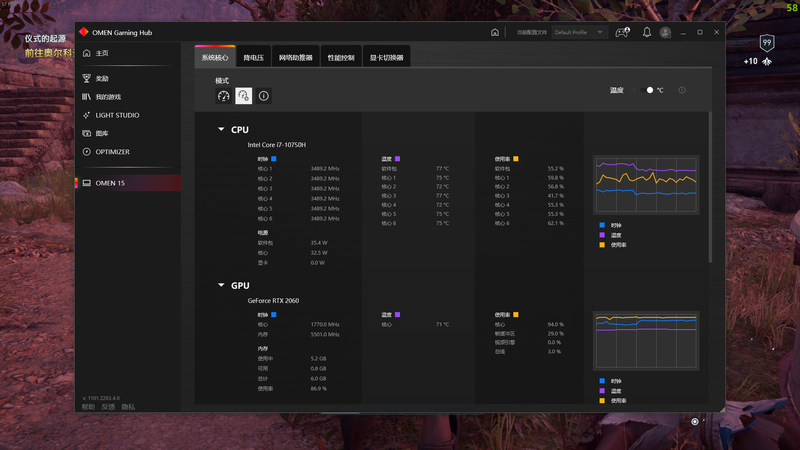Open the user account avatar
This screenshot has width=800, height=450.
click(665, 32)
